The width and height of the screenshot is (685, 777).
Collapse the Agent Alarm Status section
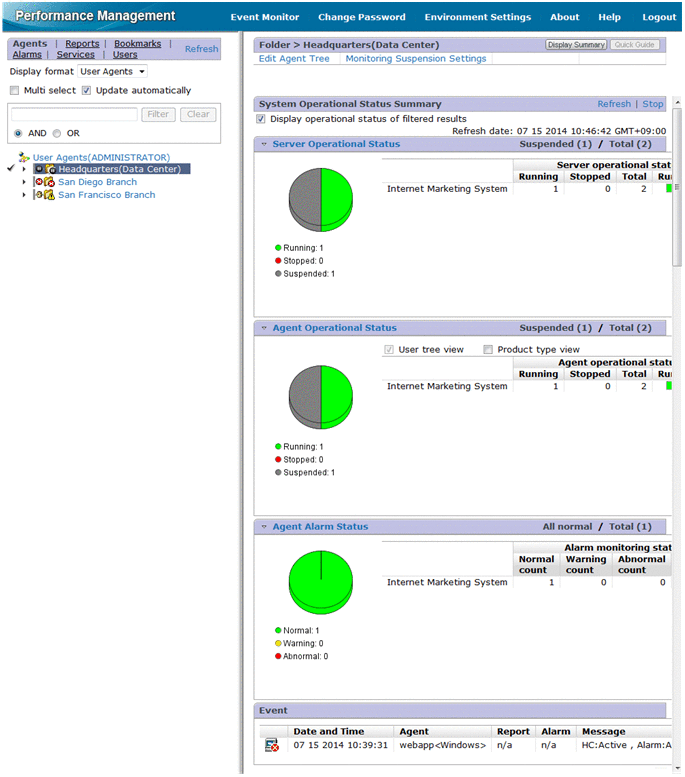264,527
